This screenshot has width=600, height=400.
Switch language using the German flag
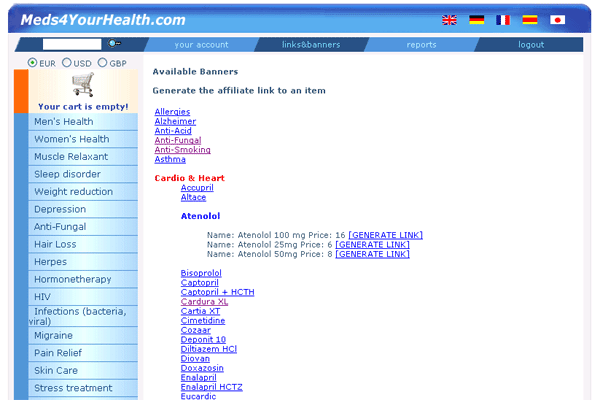(x=476, y=20)
